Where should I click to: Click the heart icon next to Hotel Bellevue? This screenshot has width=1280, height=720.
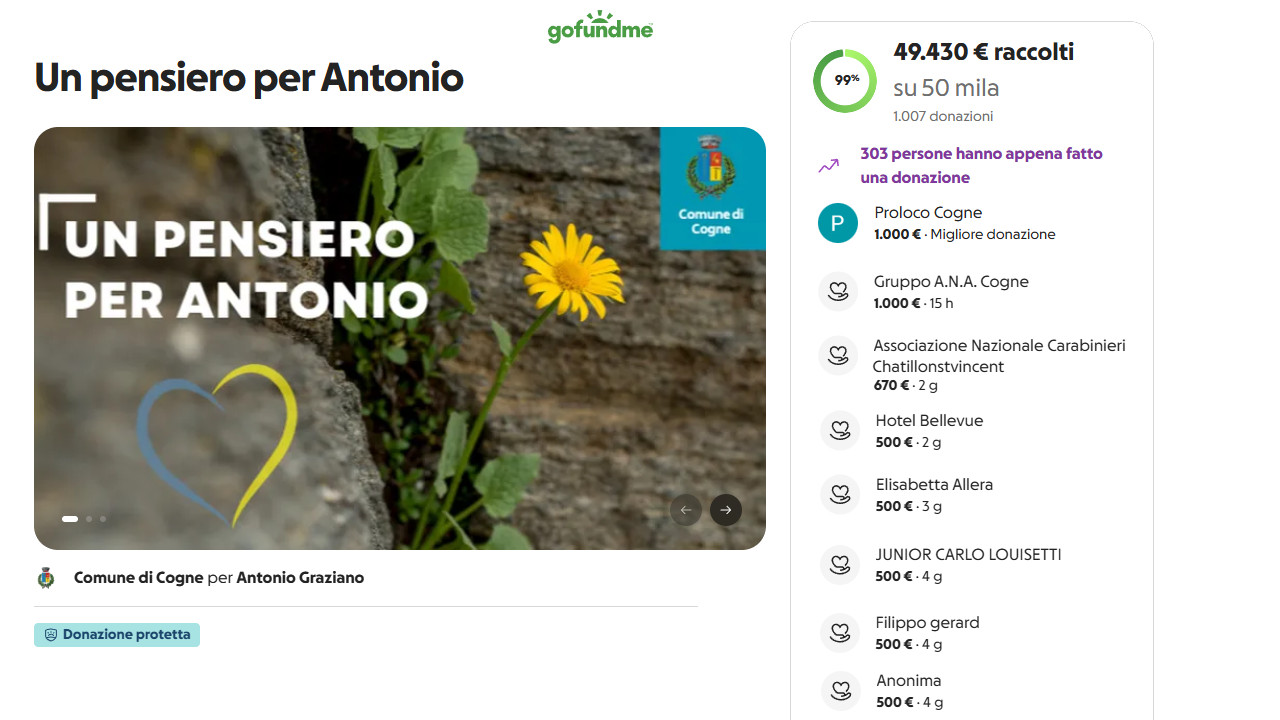(x=839, y=430)
